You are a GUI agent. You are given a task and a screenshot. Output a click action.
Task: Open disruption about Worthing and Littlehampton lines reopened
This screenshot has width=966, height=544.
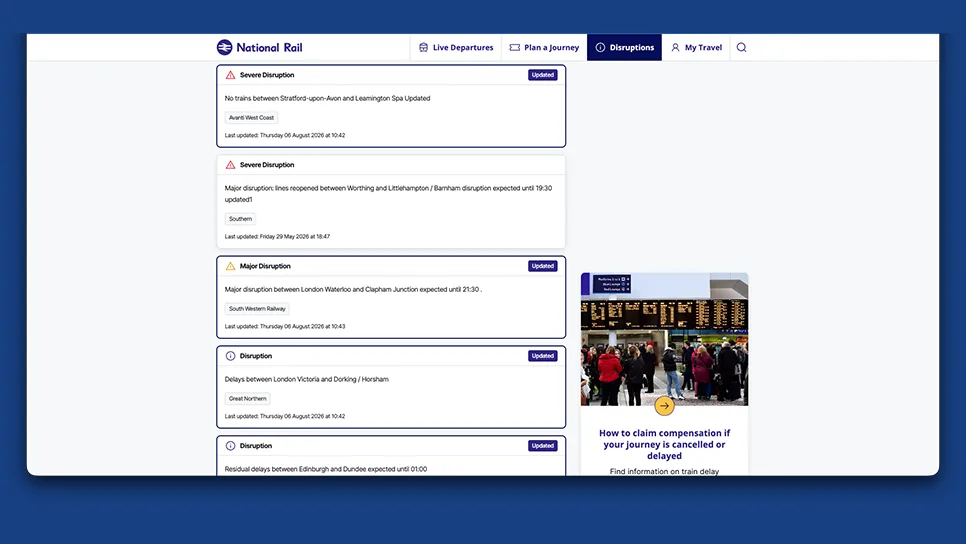[388, 194]
